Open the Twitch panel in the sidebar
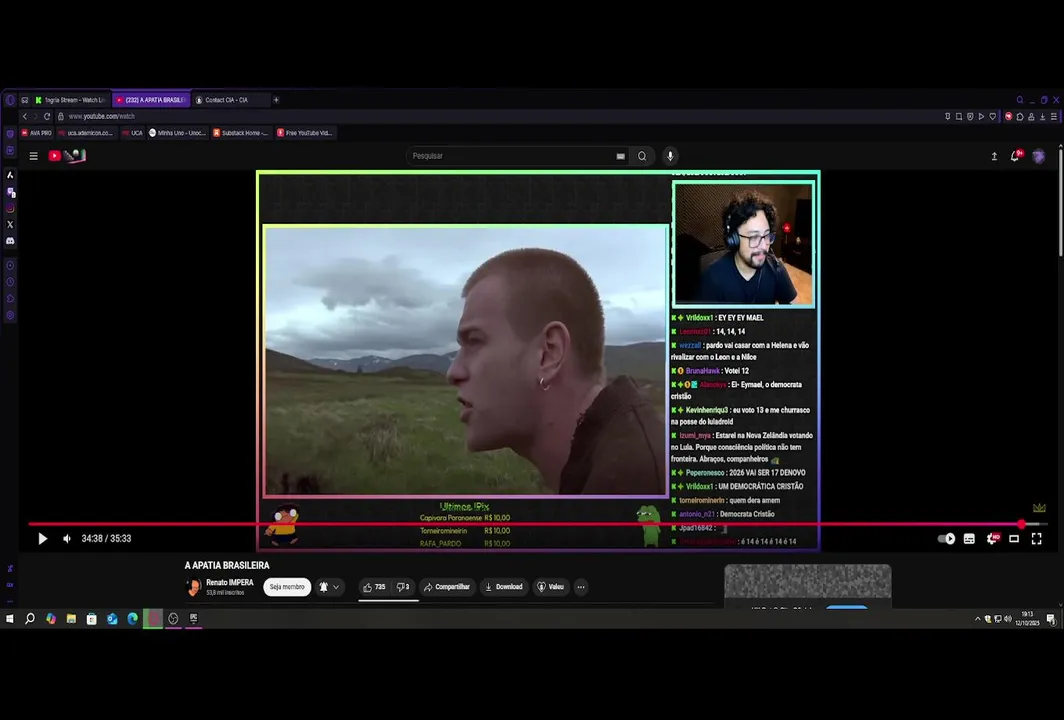1064x720 pixels. click(x=10, y=192)
